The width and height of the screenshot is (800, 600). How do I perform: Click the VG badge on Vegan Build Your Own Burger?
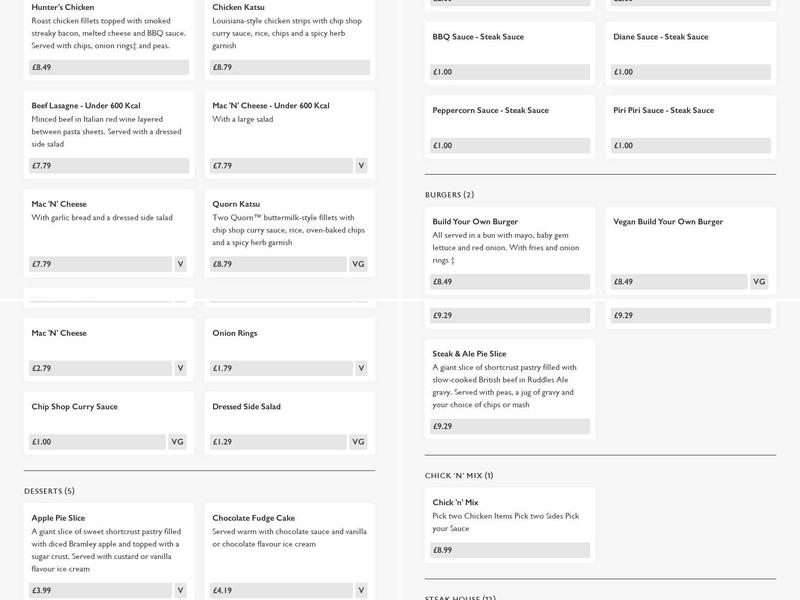click(759, 282)
